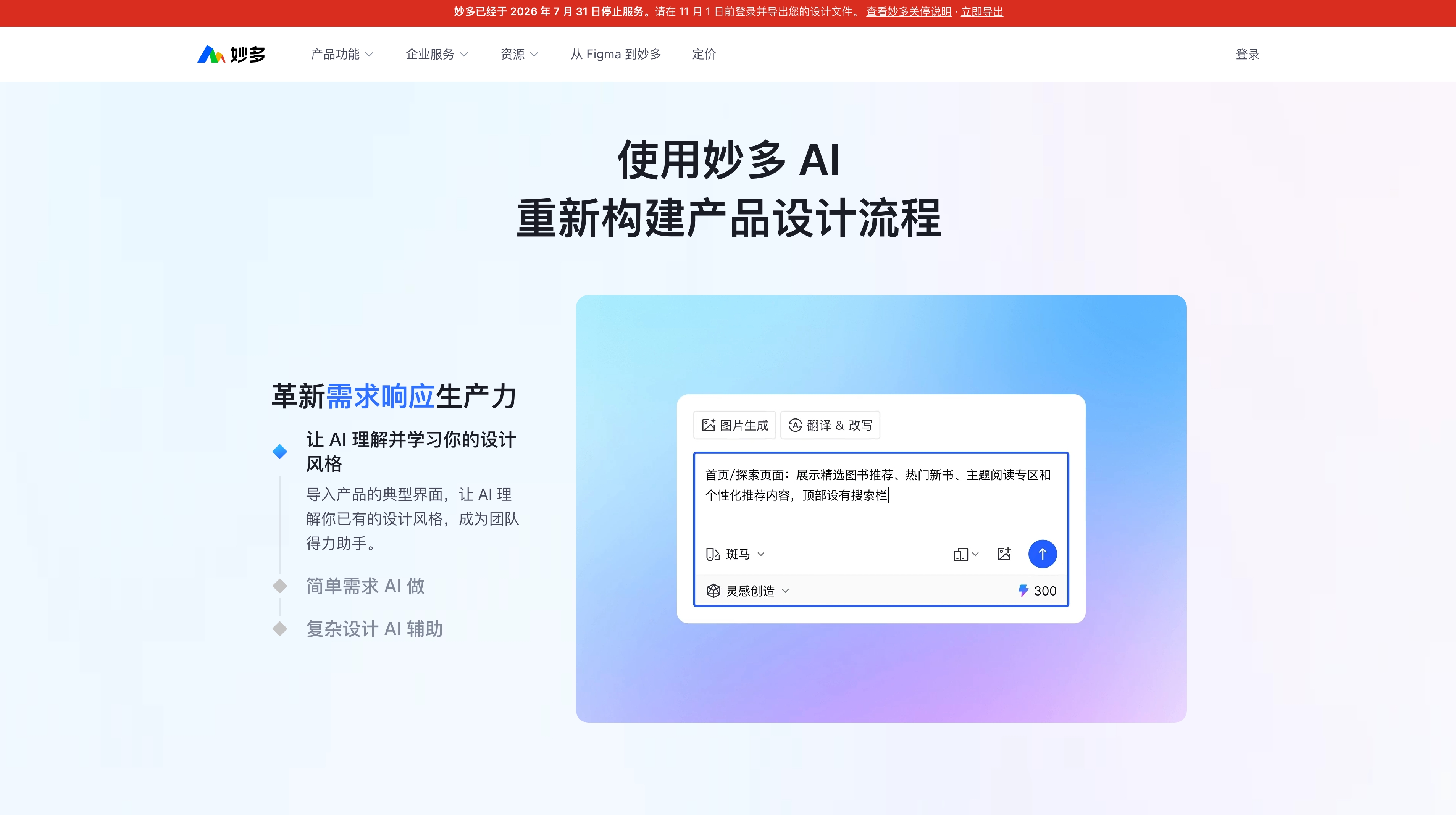The height and width of the screenshot is (815, 1456).
Task: Open the 定价 pricing page
Action: point(704,54)
